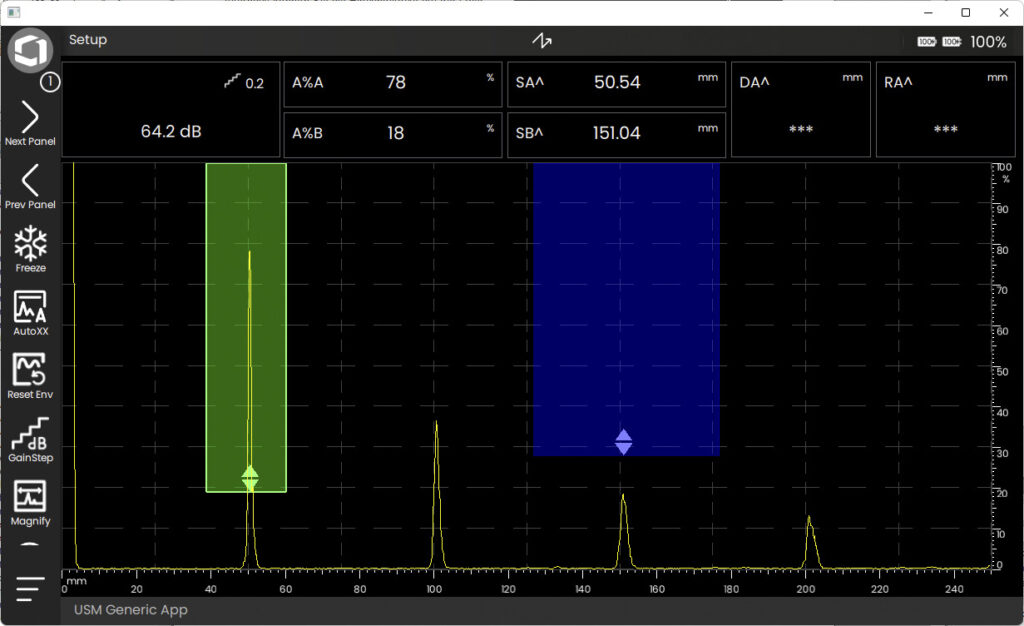Click the gain step icon beside 0.2
The width and height of the screenshot is (1024, 626).
click(x=232, y=81)
